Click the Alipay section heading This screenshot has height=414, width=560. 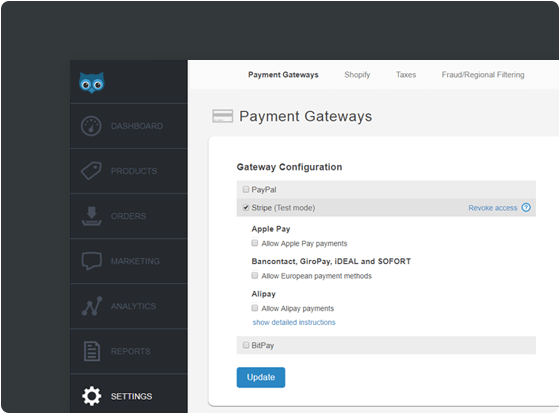click(264, 294)
